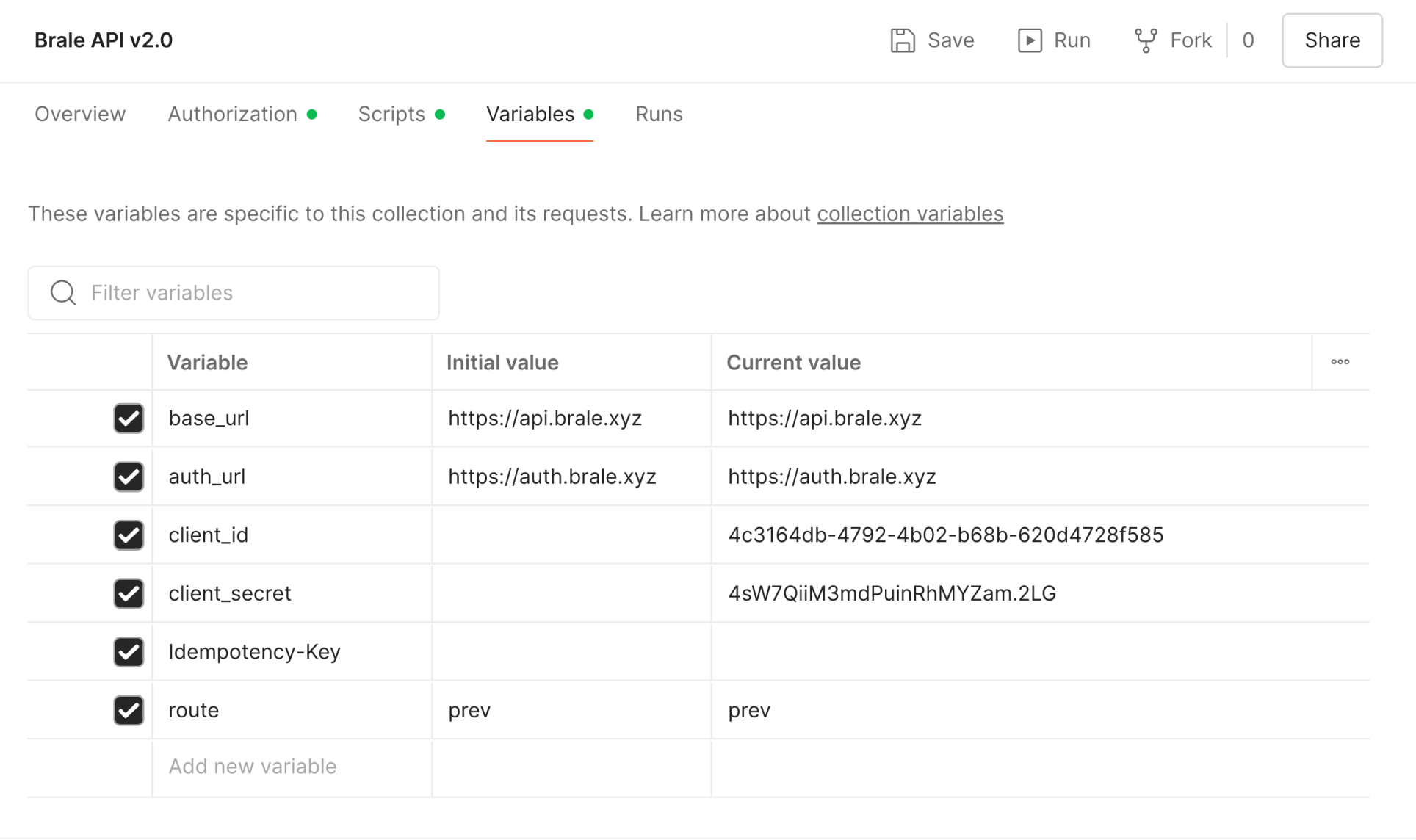This screenshot has height=840, width=1416.
Task: Open the collection variables link
Action: (909, 214)
